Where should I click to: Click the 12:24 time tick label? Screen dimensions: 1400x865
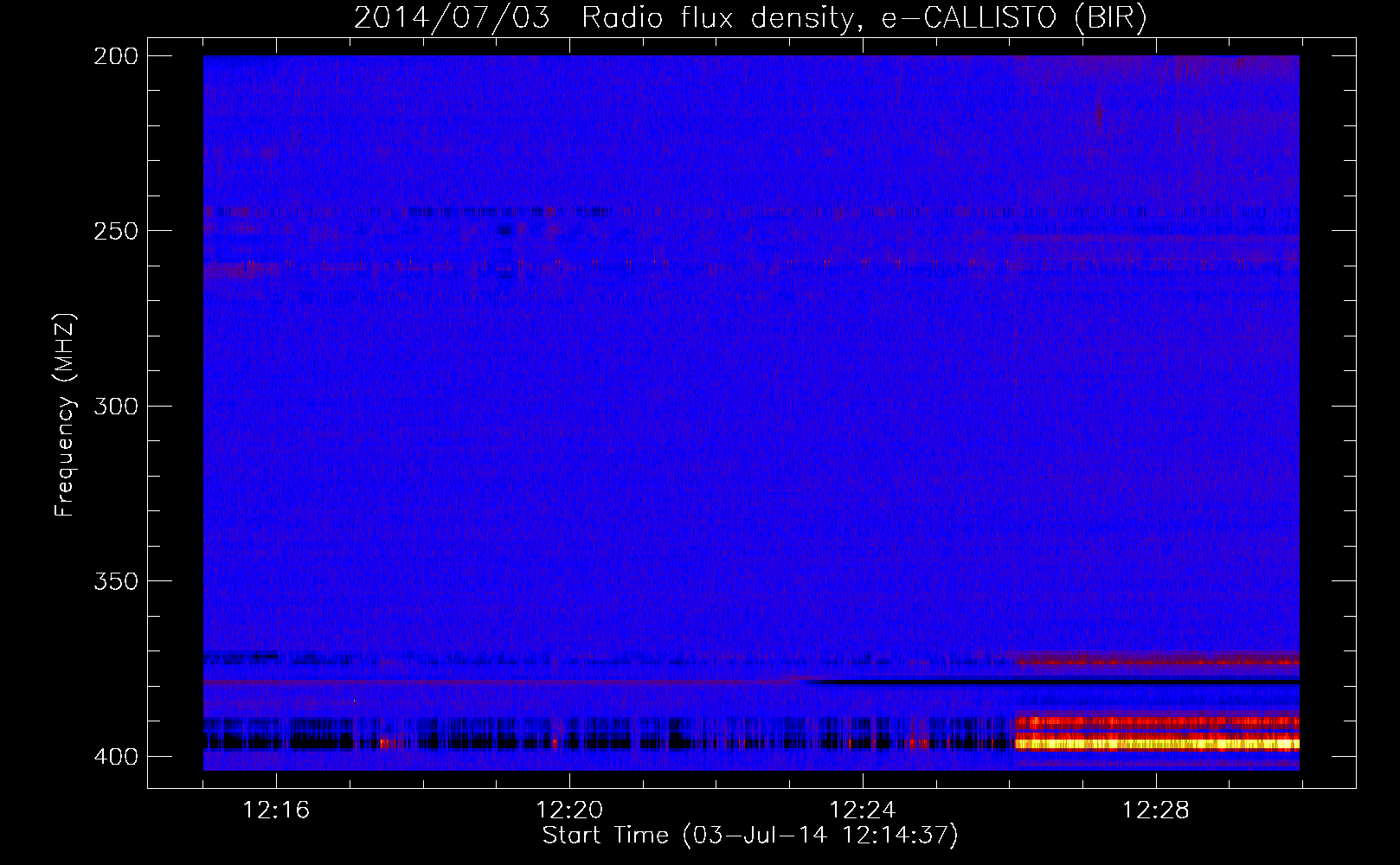tap(863, 810)
